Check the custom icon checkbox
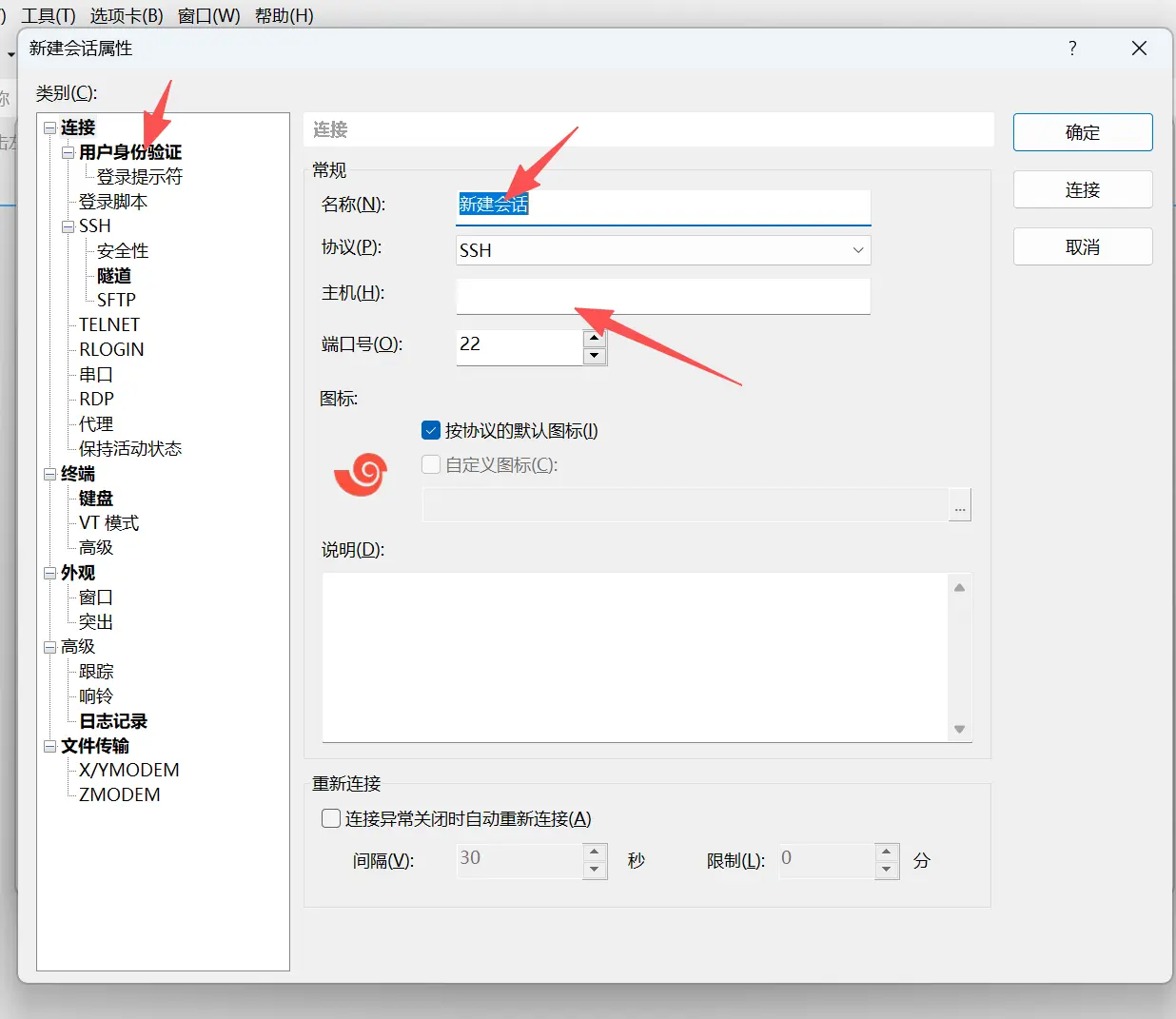 point(431,465)
